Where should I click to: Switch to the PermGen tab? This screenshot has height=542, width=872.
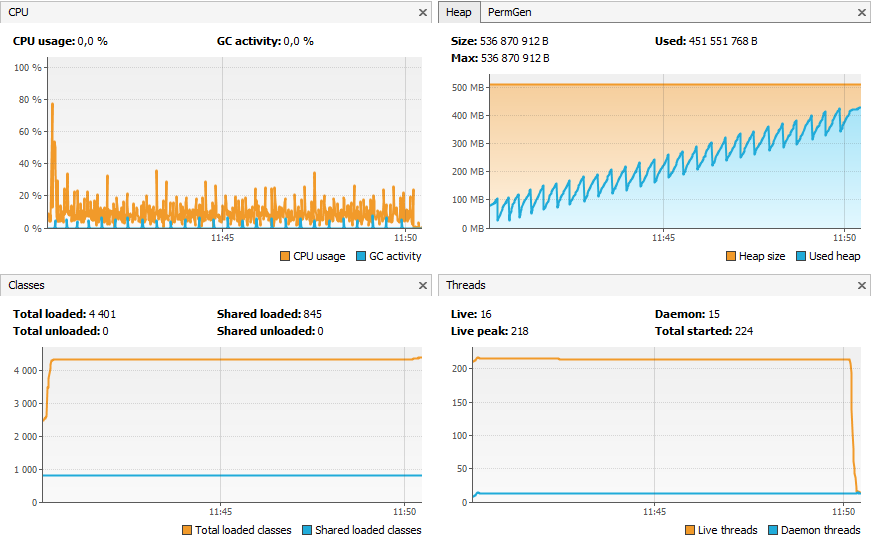pos(511,12)
